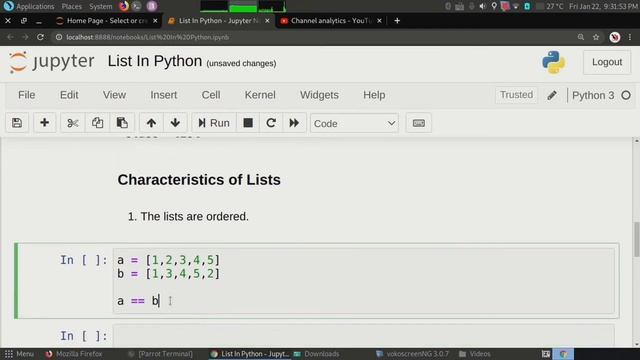Open the Cell menu
Viewport: 640px width, 360px height.
211,95
